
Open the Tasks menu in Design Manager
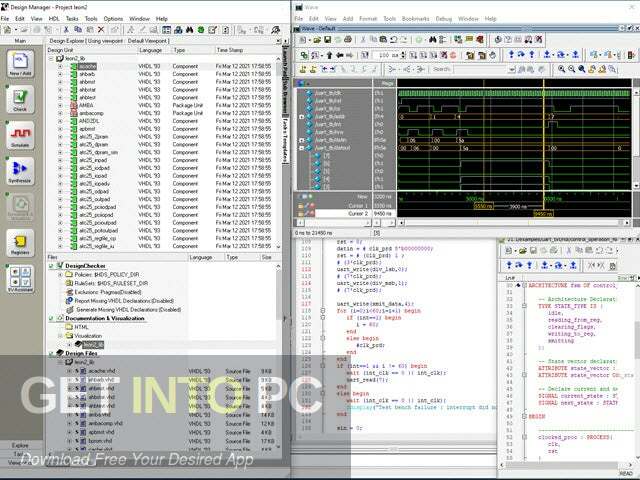pyautogui.click(x=72, y=19)
